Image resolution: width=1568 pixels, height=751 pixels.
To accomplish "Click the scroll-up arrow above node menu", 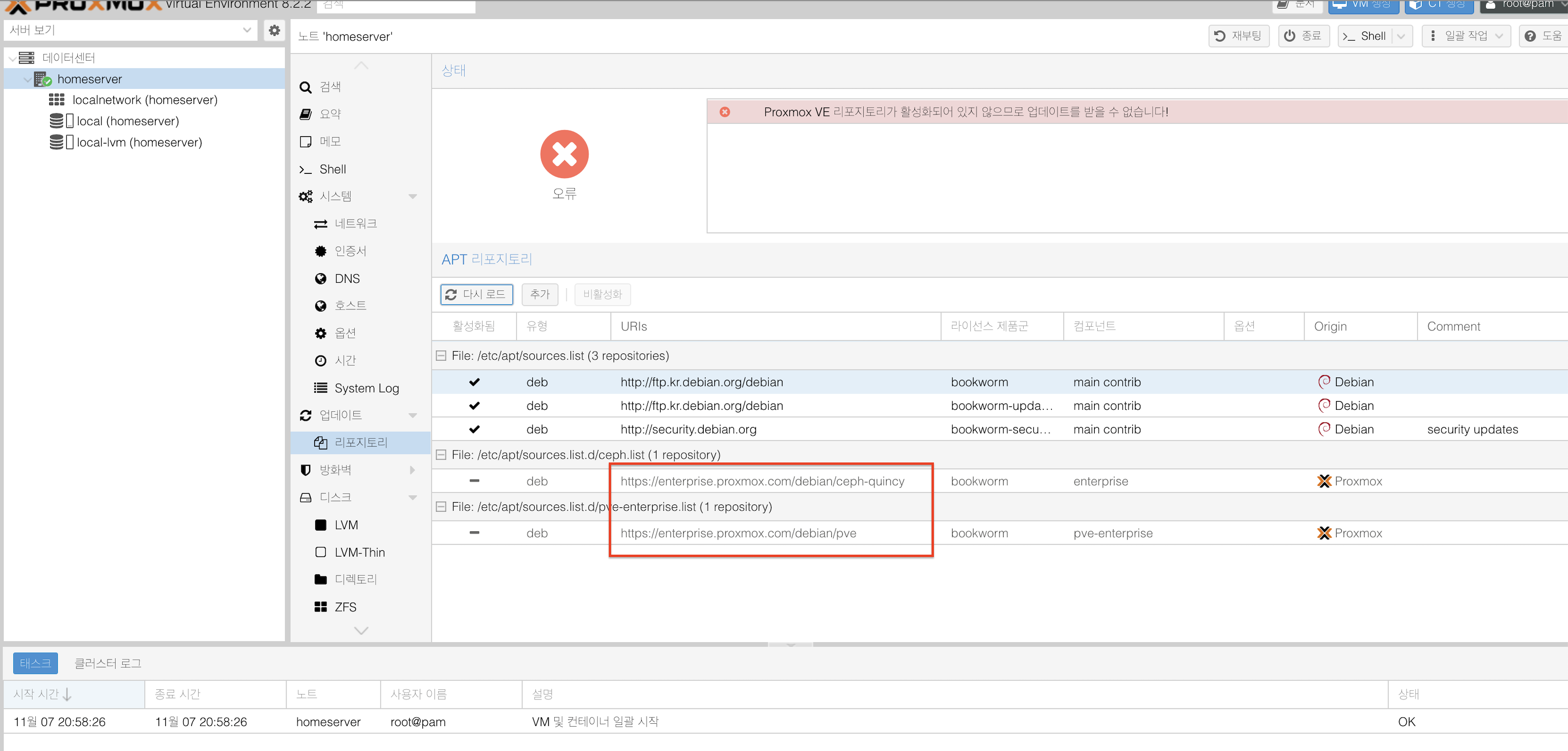I will click(x=361, y=66).
